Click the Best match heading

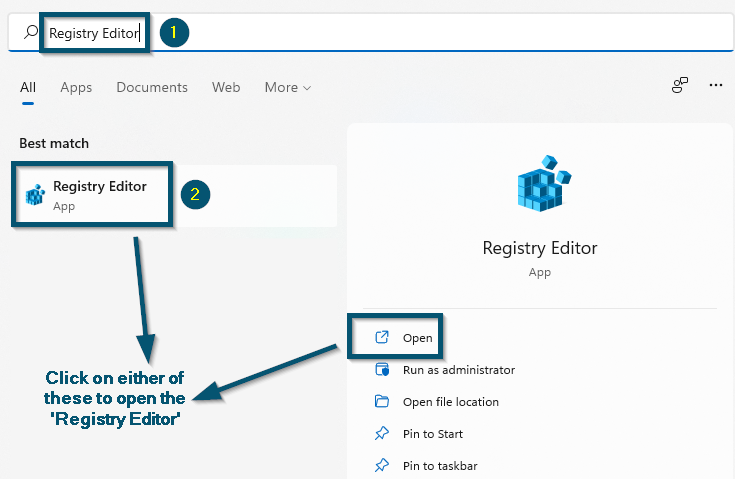(54, 143)
